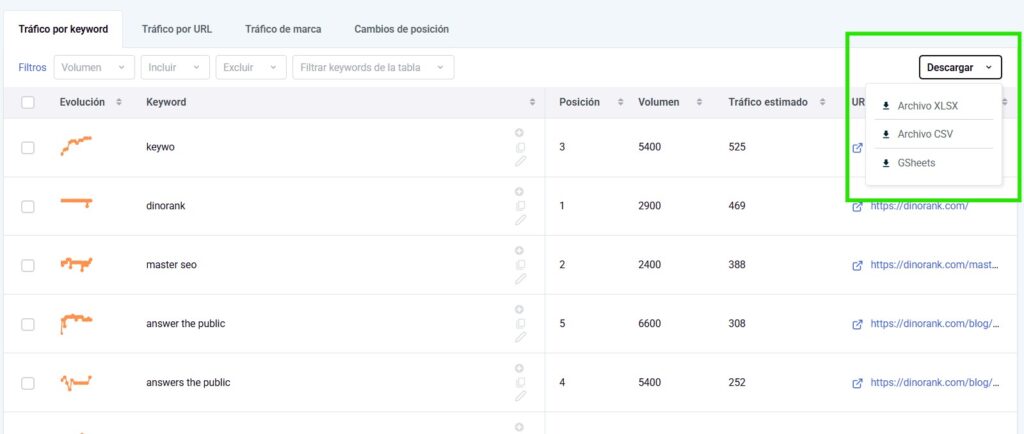
Task: Click the answer the public evolution sparkline
Action: coord(76,323)
